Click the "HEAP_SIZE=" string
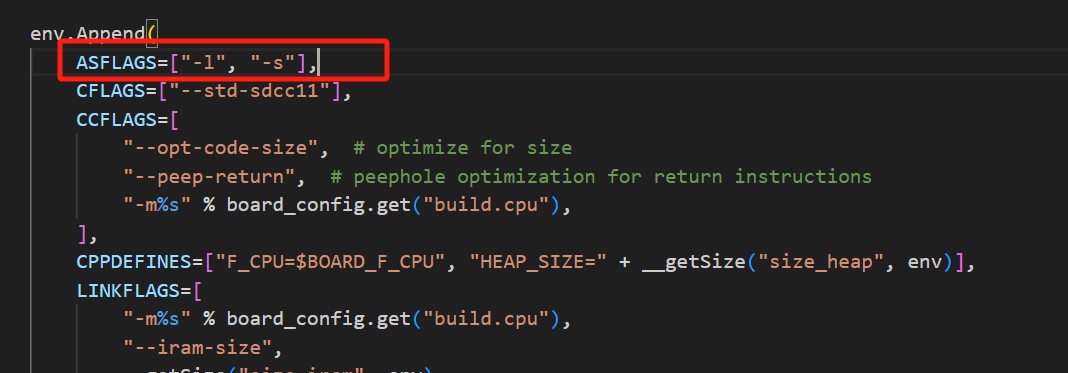1068x373 pixels. coord(538,261)
